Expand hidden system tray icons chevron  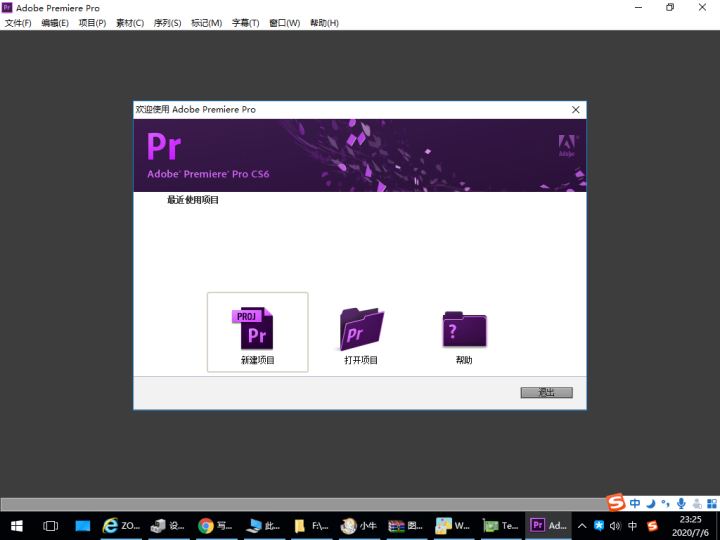tap(582, 526)
